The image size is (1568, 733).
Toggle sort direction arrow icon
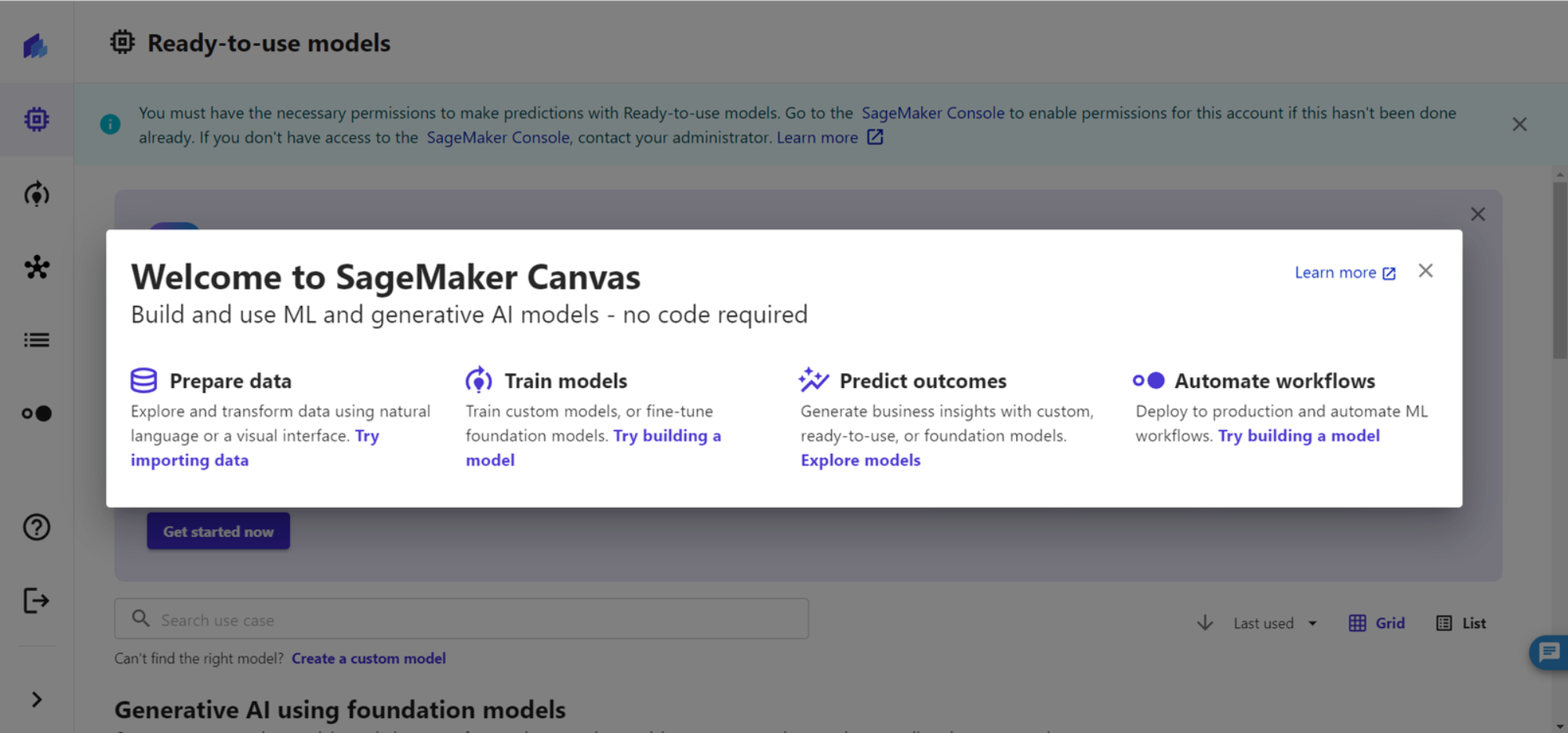coord(1205,623)
